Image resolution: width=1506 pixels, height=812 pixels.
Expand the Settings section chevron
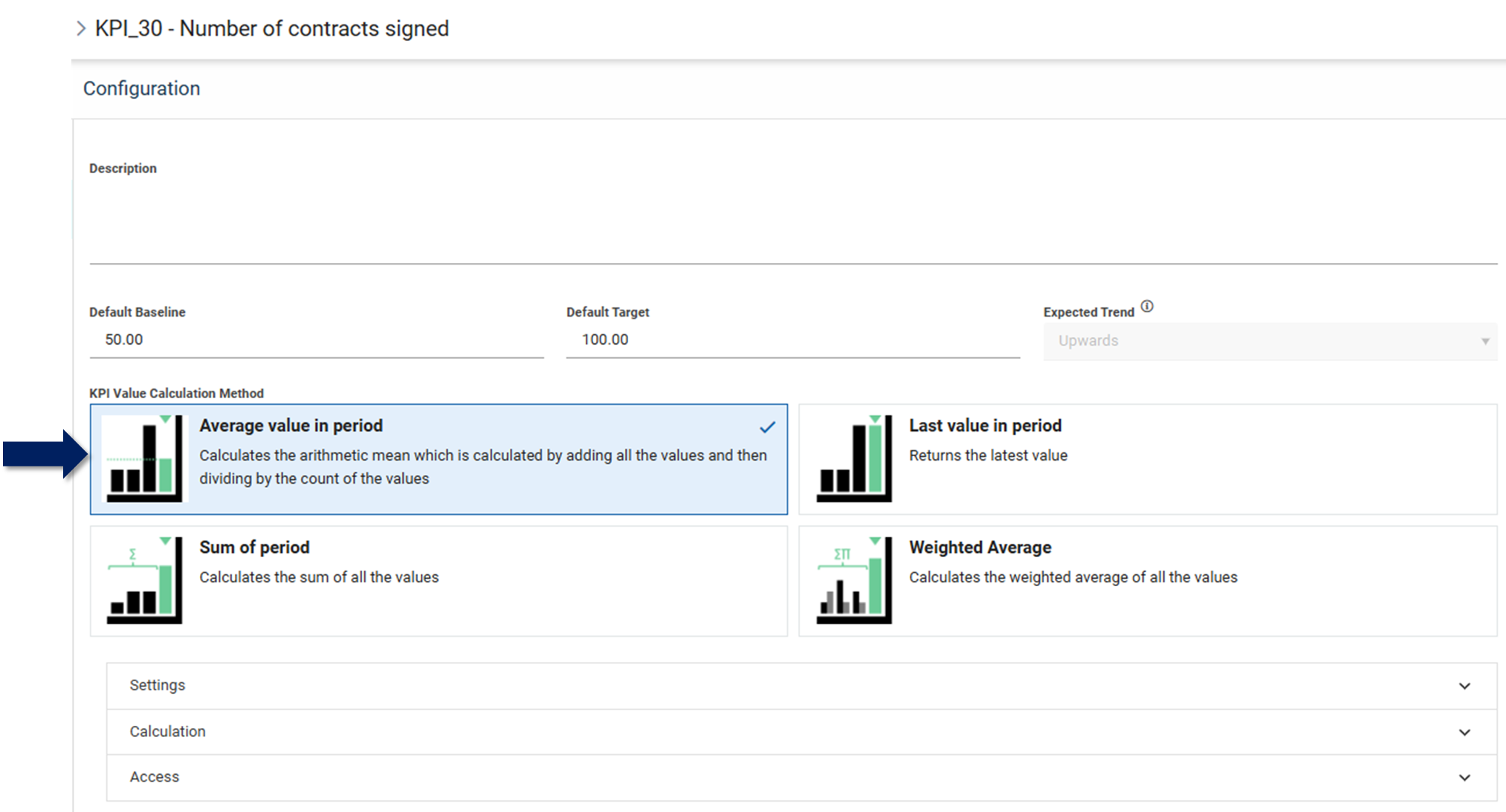[x=1464, y=686]
